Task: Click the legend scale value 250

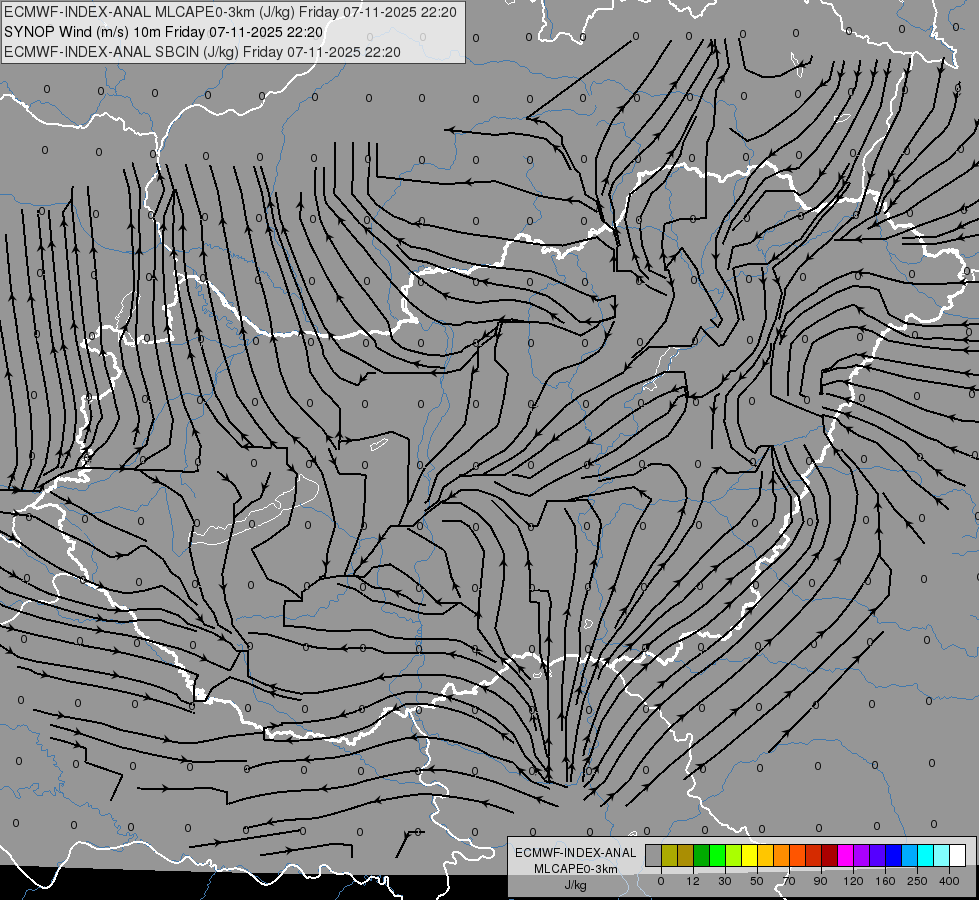Action: 917,881
